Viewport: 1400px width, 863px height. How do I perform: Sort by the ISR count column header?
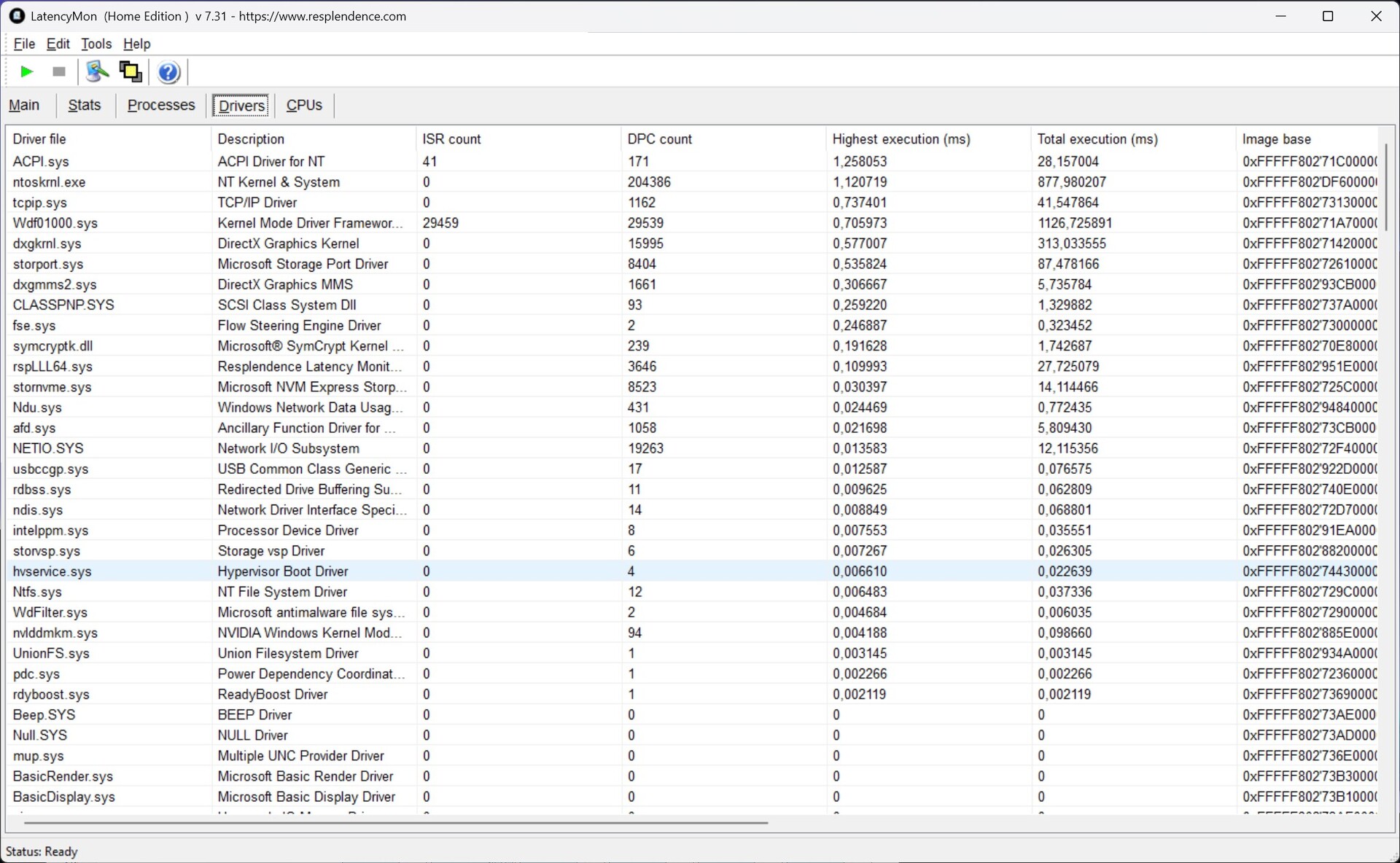click(x=451, y=139)
